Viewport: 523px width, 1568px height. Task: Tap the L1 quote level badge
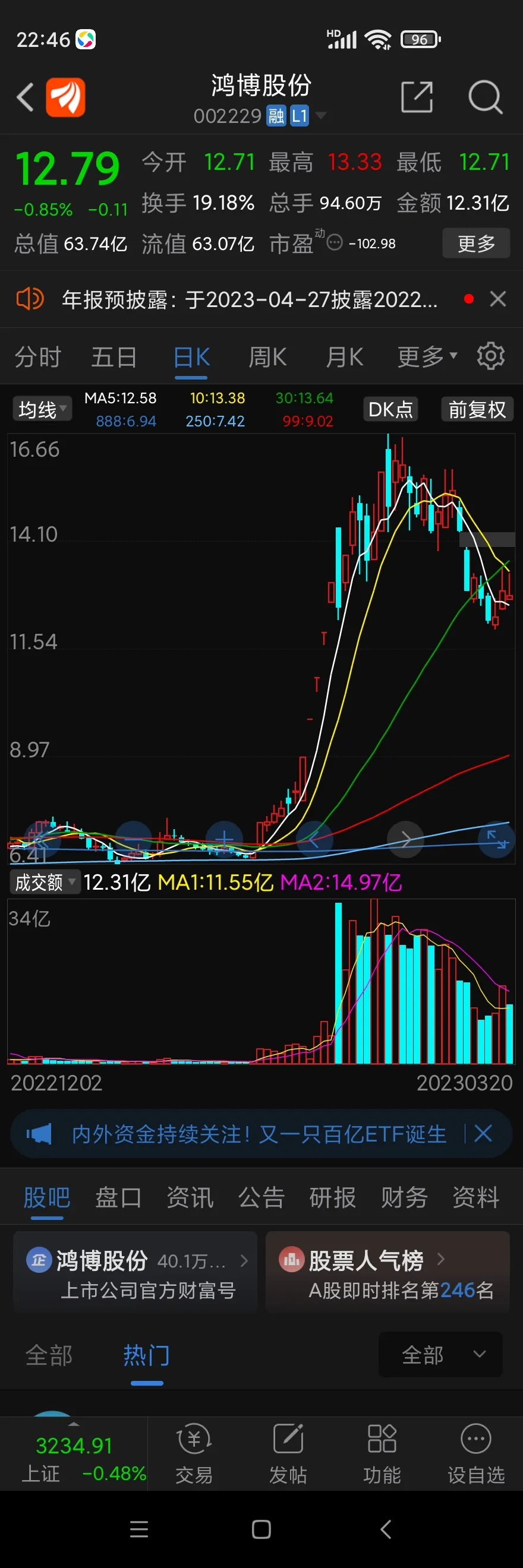point(299,116)
